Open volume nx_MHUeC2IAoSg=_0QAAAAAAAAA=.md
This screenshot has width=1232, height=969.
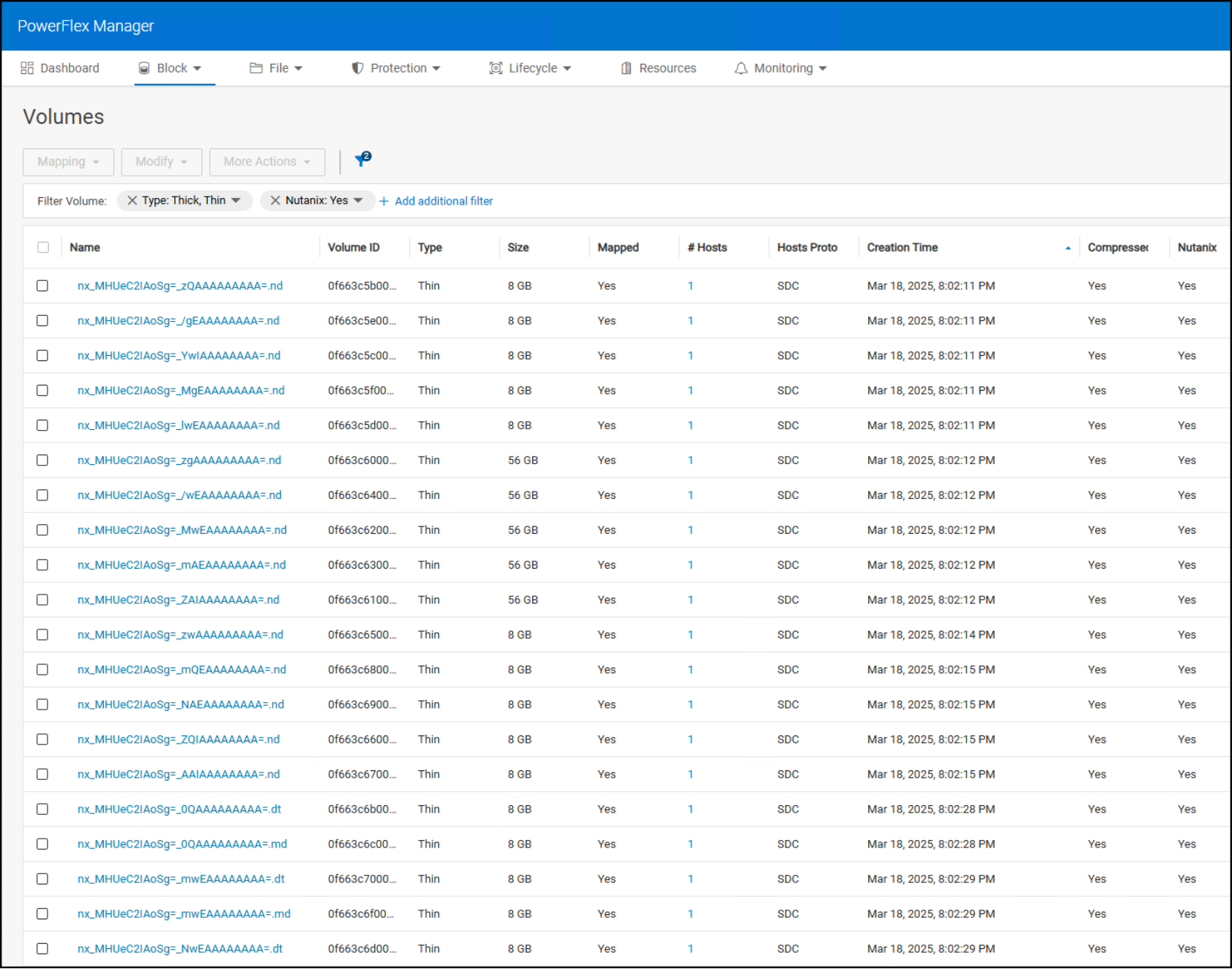click(182, 844)
